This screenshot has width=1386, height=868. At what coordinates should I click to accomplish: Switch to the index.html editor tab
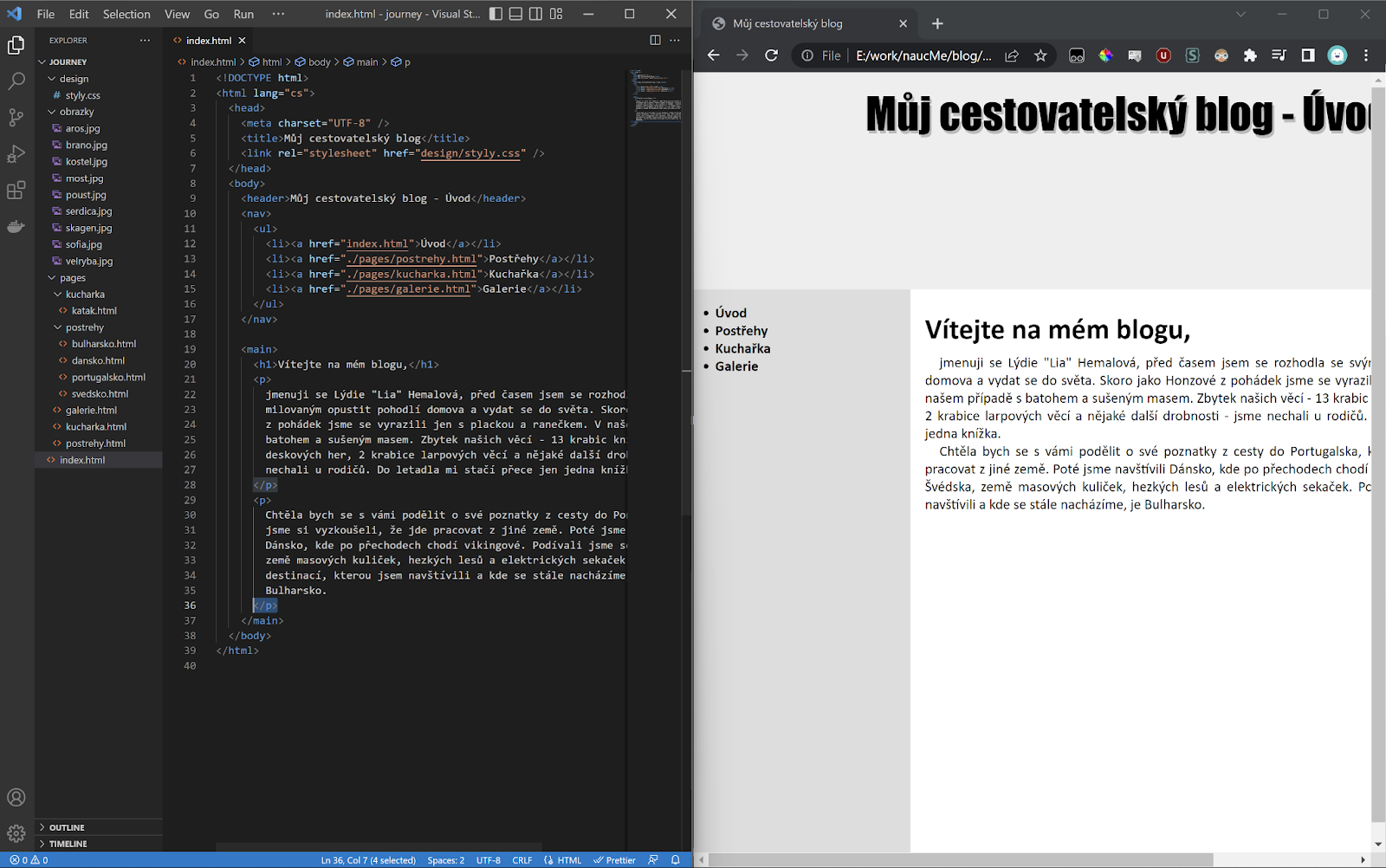tap(208, 40)
